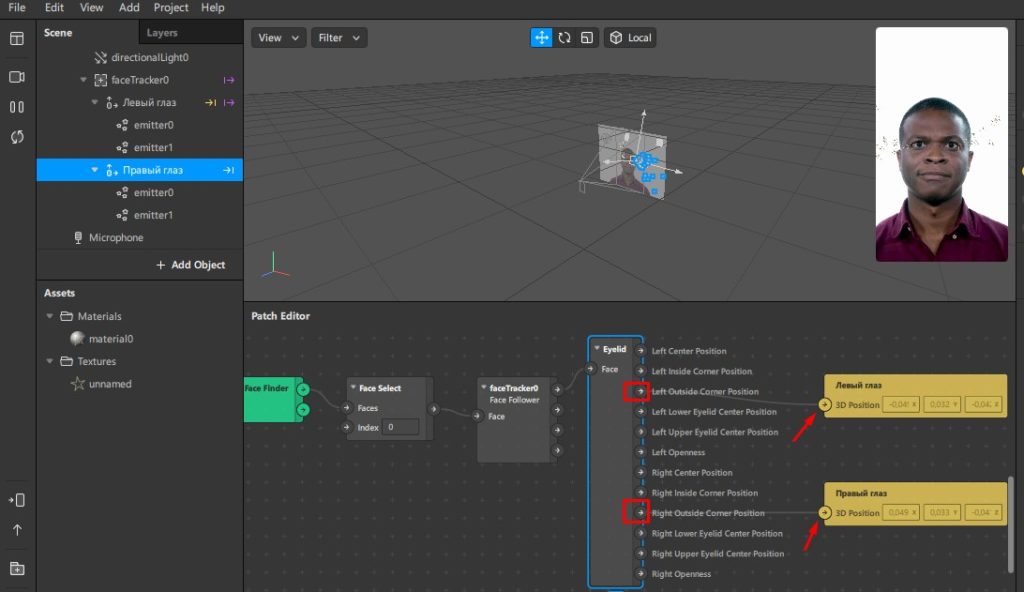Open the Project menu

[x=171, y=7]
